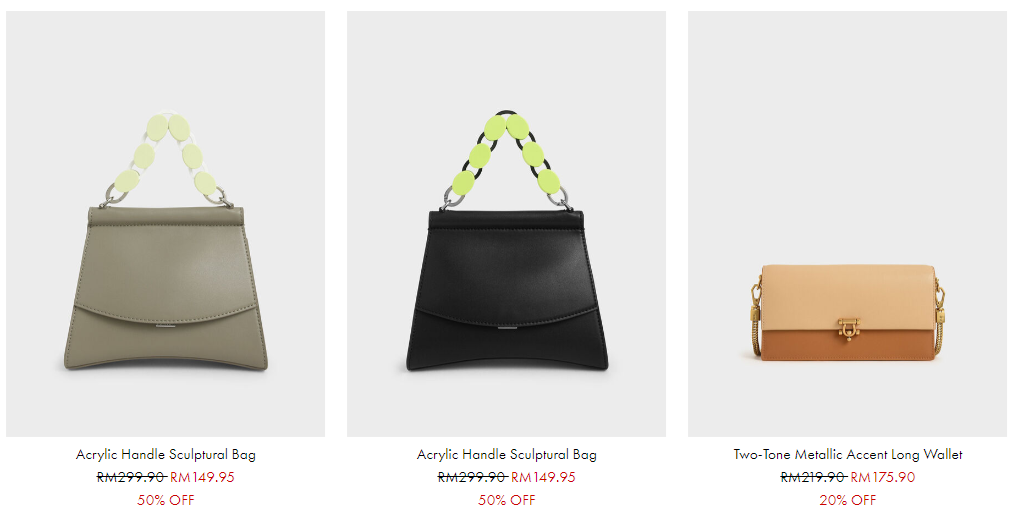
Task: Click the title under the olive bag
Action: 166,455
